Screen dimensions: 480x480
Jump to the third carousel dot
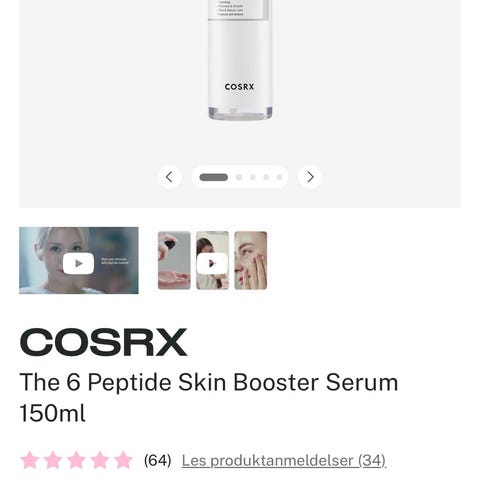click(253, 177)
